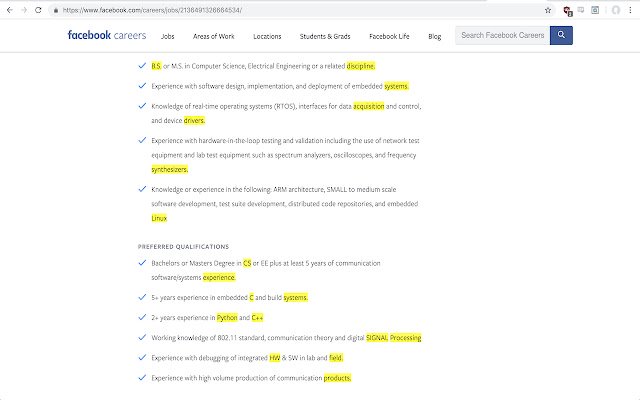This screenshot has width=640, height=400.
Task: Click the highlighted 'CS' in the degree line
Action: coord(247,263)
